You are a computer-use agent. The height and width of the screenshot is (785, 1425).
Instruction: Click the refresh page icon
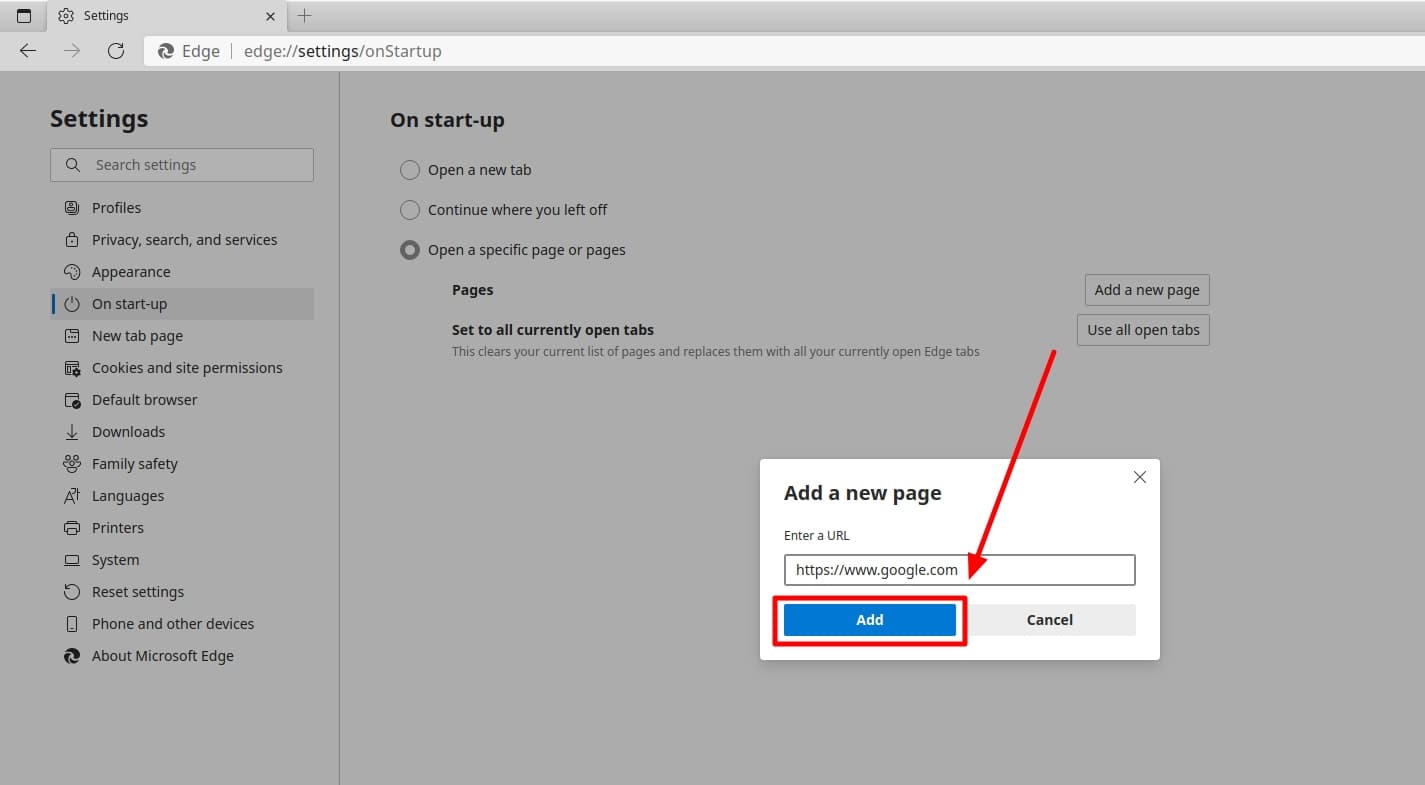(x=116, y=51)
